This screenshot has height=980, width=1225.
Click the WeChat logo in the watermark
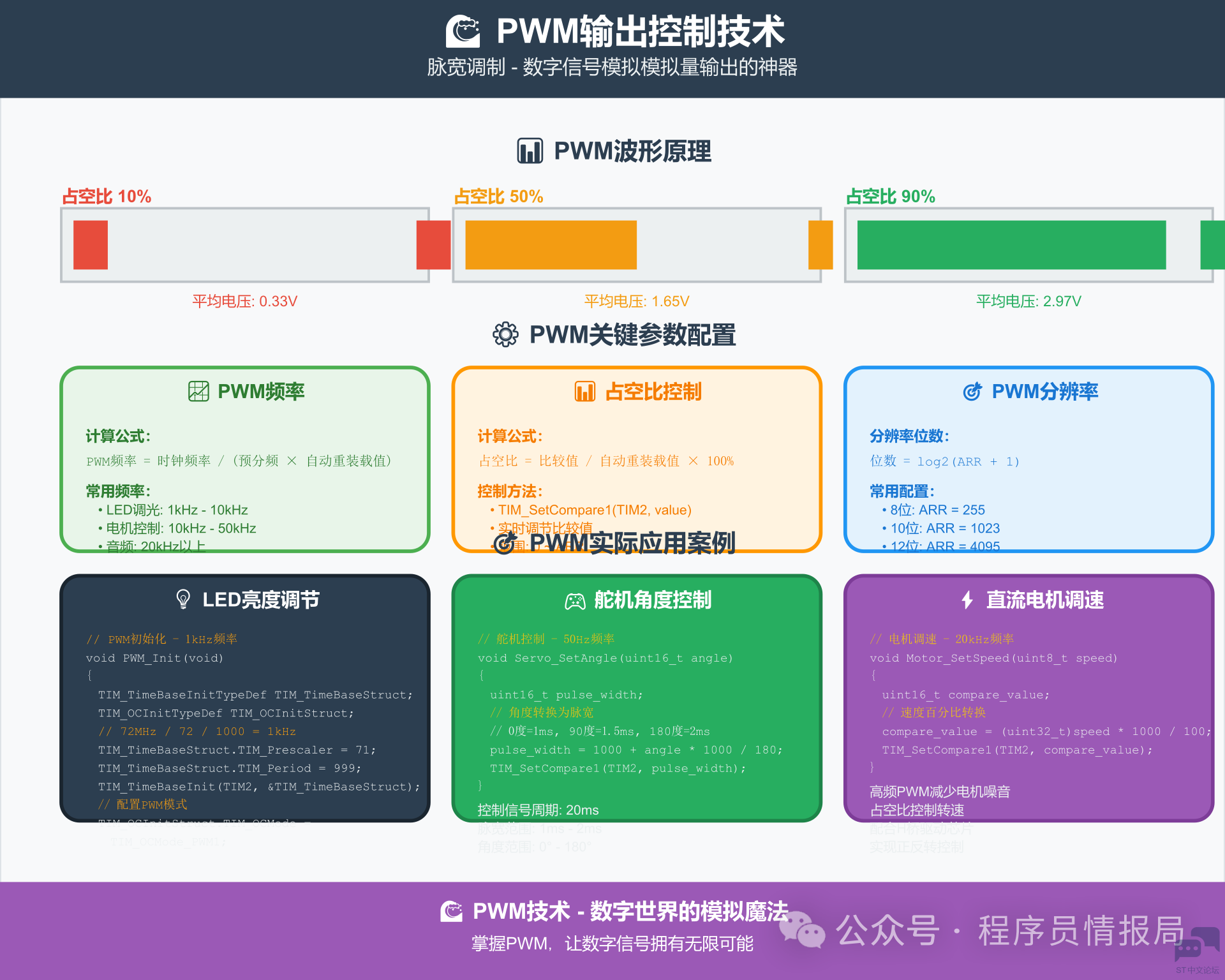pyautogui.click(x=802, y=930)
